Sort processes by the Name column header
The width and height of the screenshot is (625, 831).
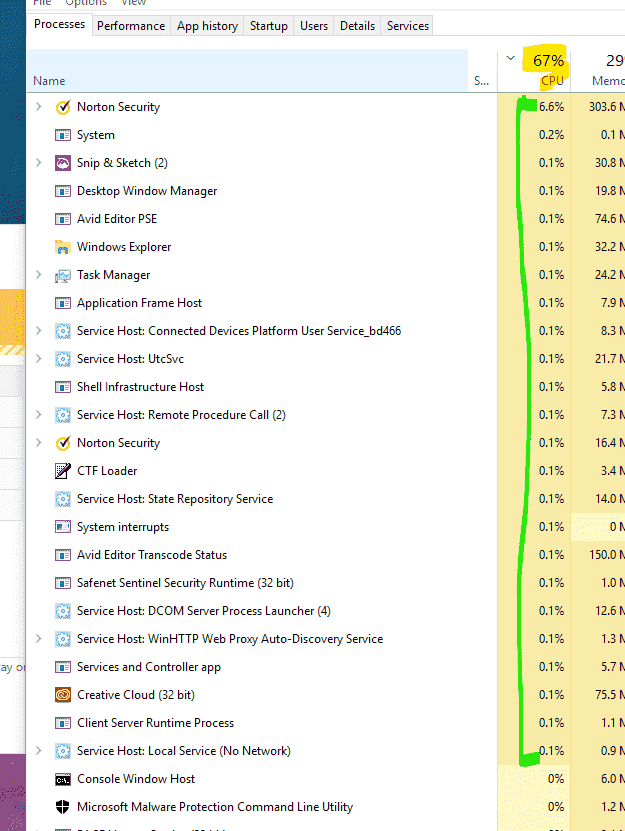(x=248, y=70)
